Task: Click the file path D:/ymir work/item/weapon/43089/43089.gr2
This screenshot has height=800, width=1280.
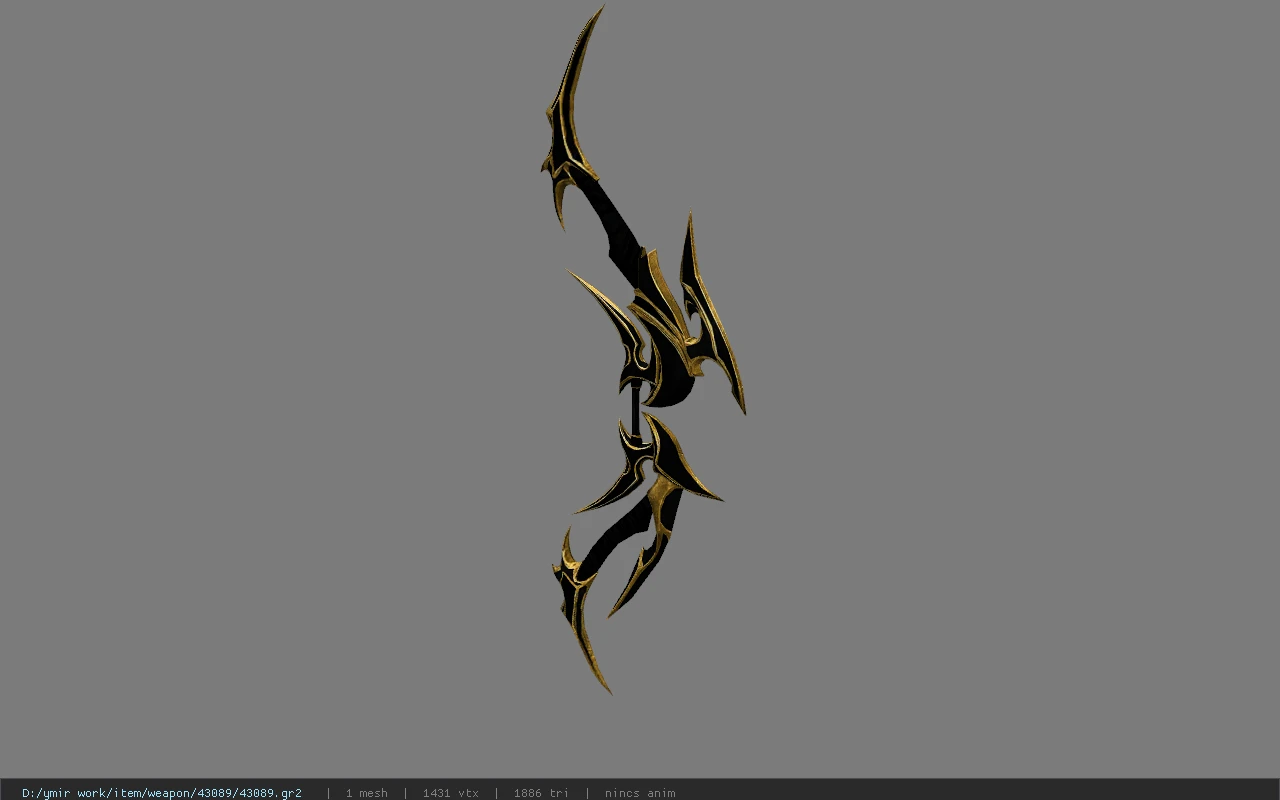Action: point(162,793)
